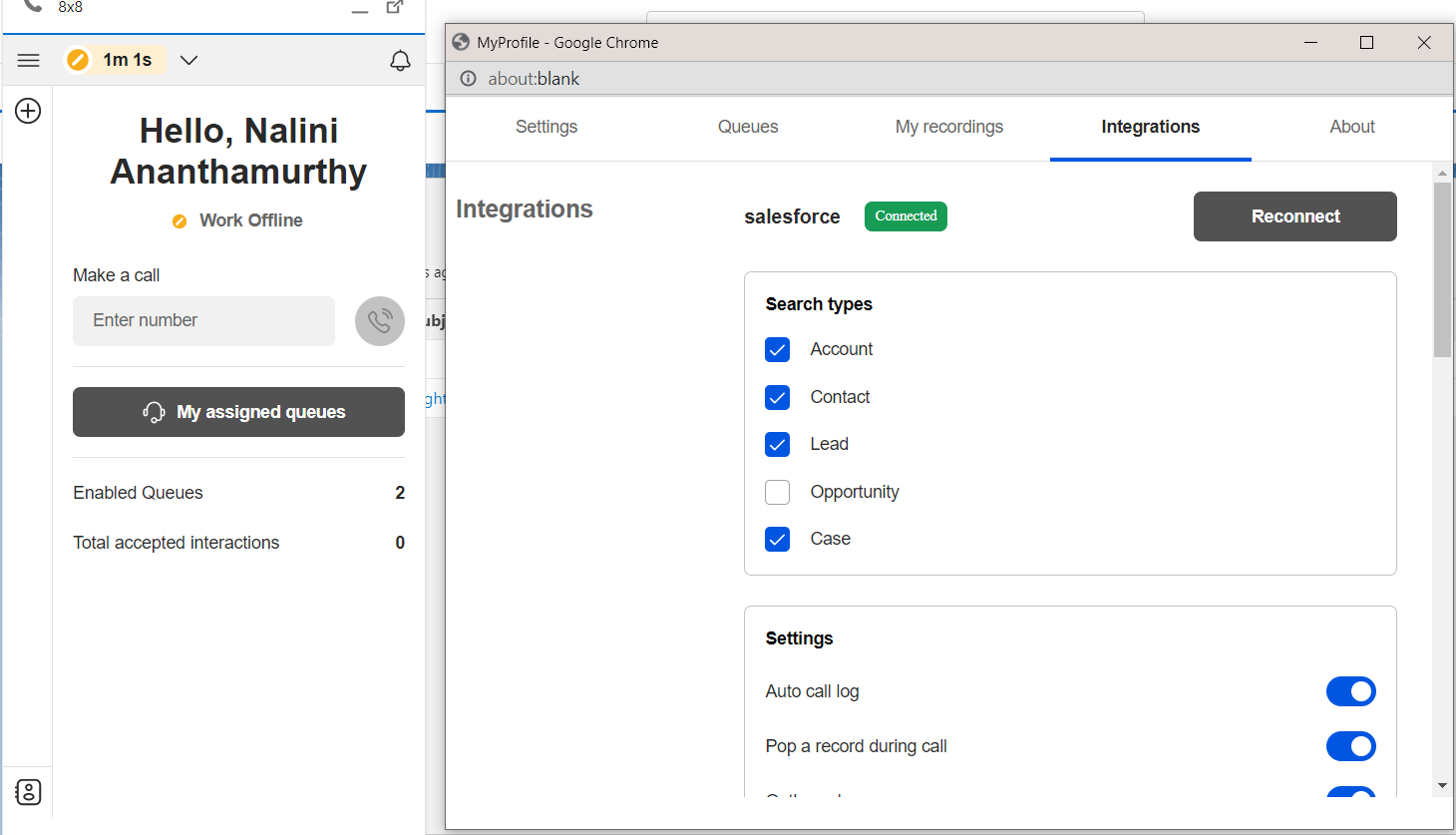The width and height of the screenshot is (1456, 835).
Task: Click the call icon next to the number field
Action: point(379,320)
